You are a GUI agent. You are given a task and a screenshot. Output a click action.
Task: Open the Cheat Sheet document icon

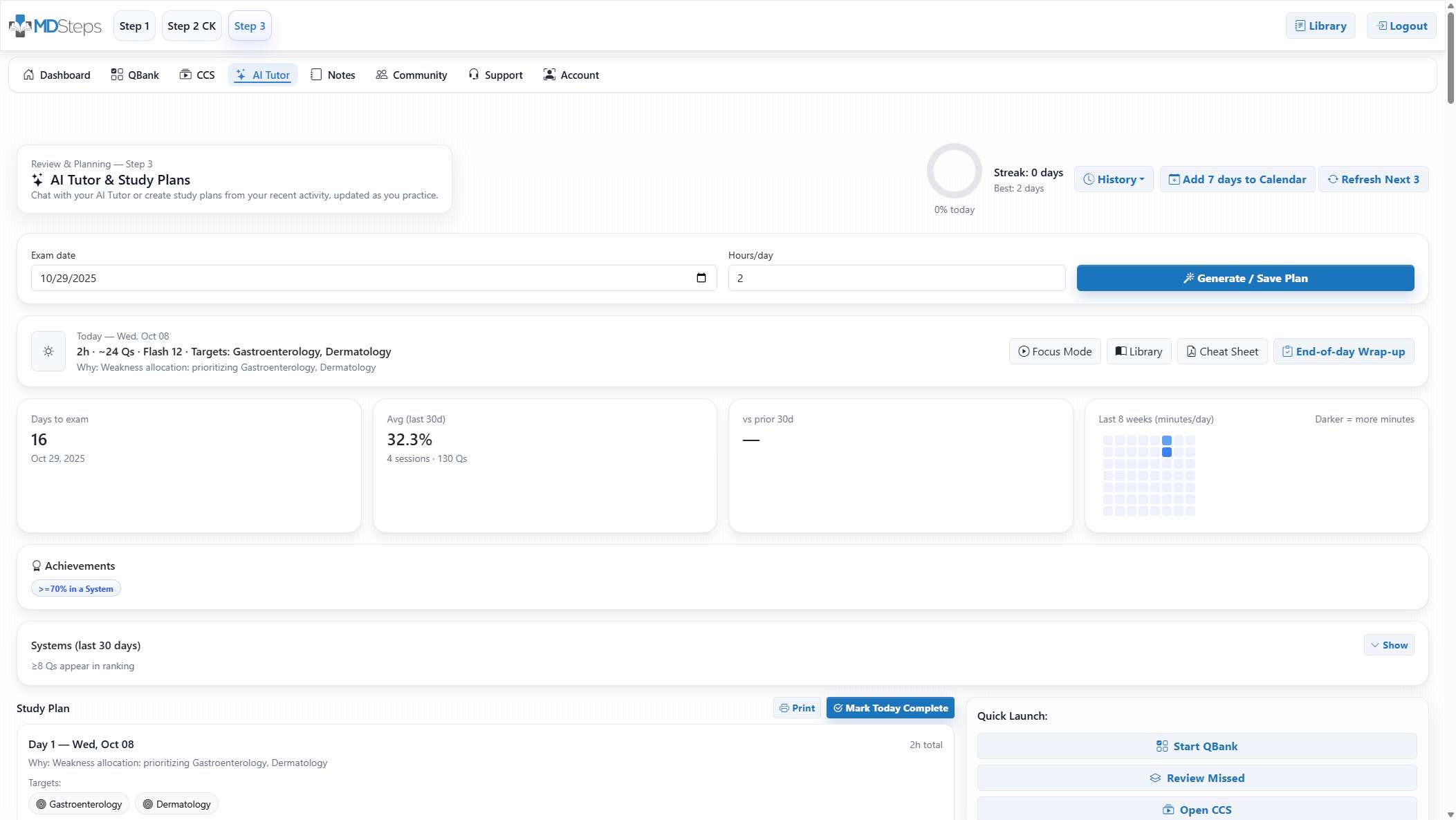1190,351
